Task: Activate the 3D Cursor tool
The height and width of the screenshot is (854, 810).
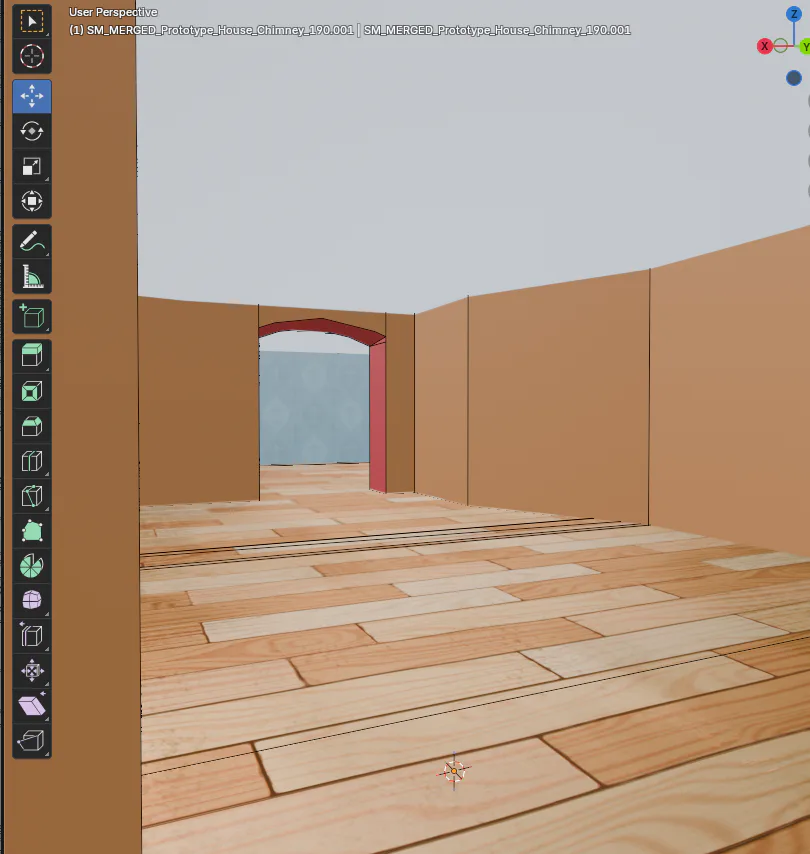Action: (32, 56)
